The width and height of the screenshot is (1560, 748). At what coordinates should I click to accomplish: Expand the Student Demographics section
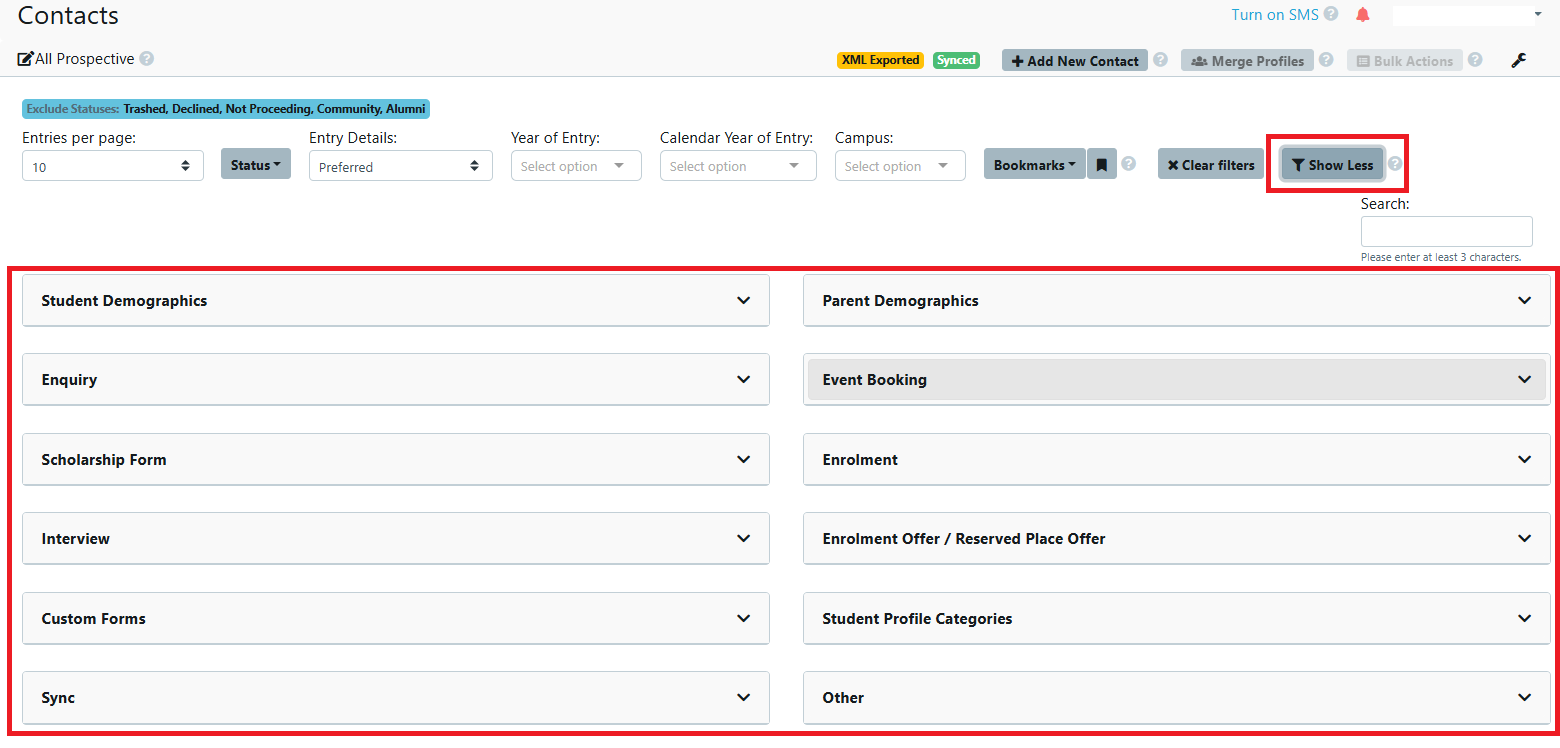click(x=395, y=301)
